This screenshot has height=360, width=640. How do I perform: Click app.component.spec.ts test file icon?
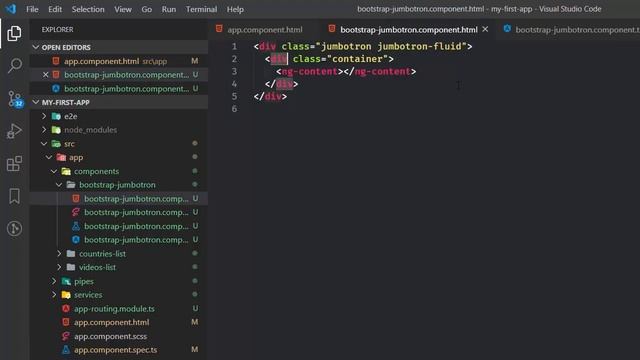66,350
